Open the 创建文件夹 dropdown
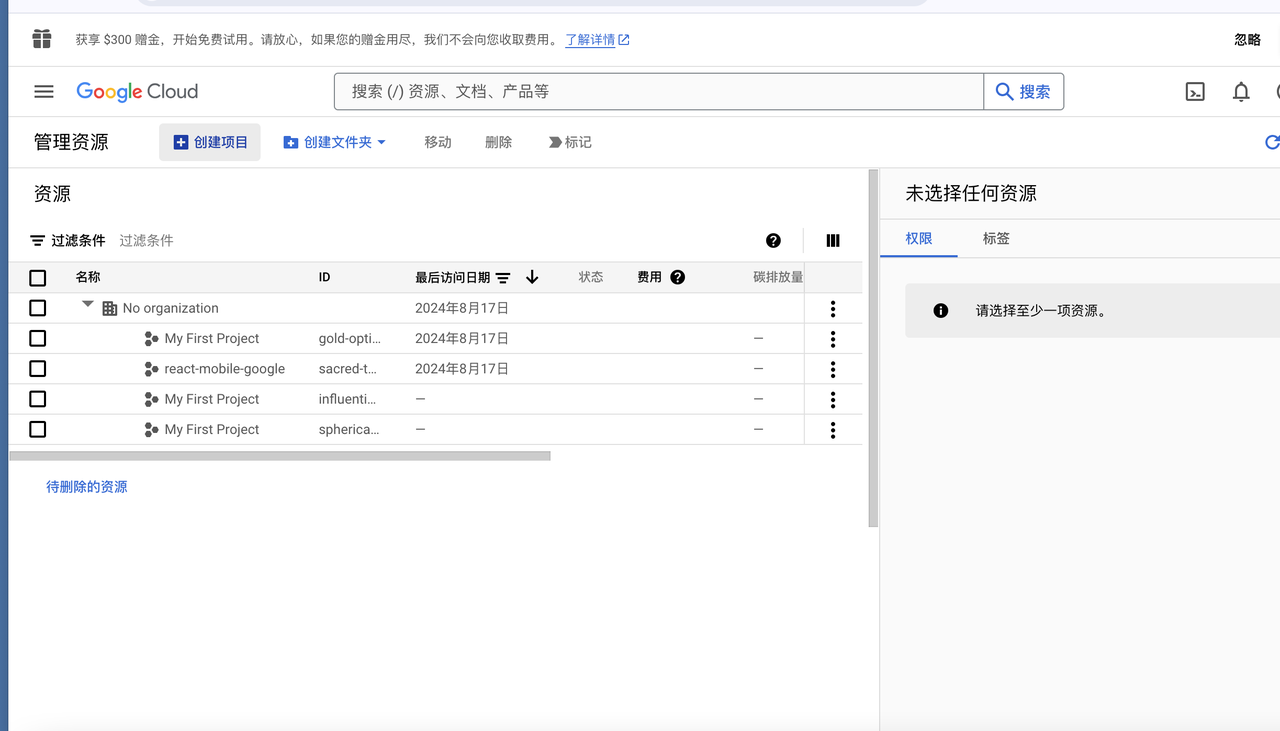Image resolution: width=1280 pixels, height=731 pixels. 334,142
